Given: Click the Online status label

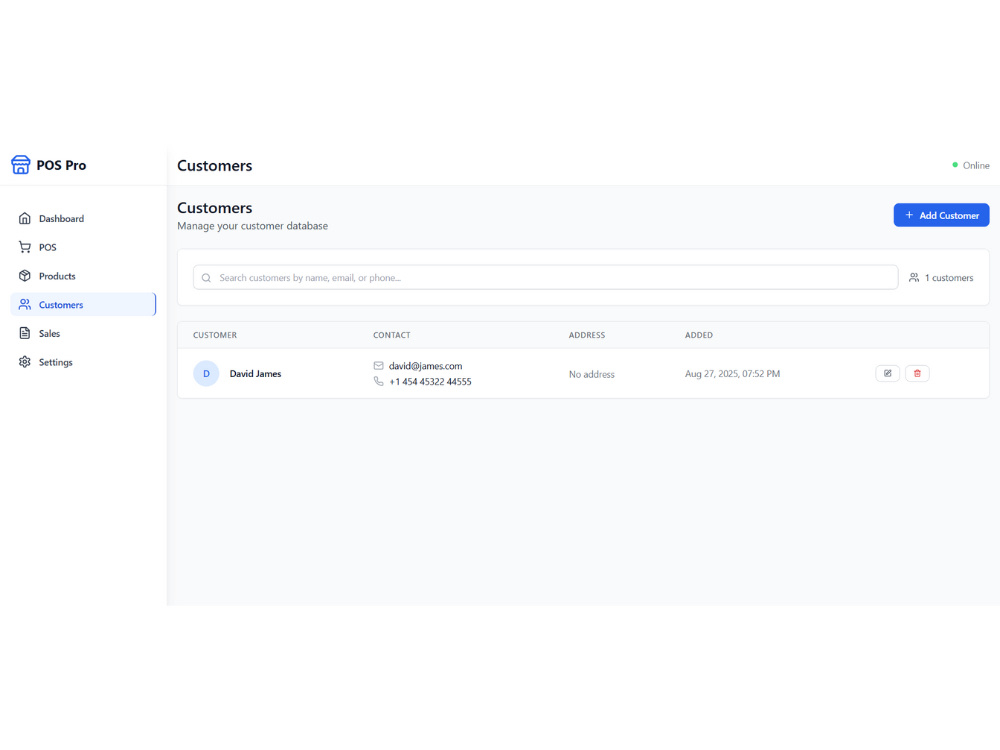Looking at the screenshot, I should [976, 165].
